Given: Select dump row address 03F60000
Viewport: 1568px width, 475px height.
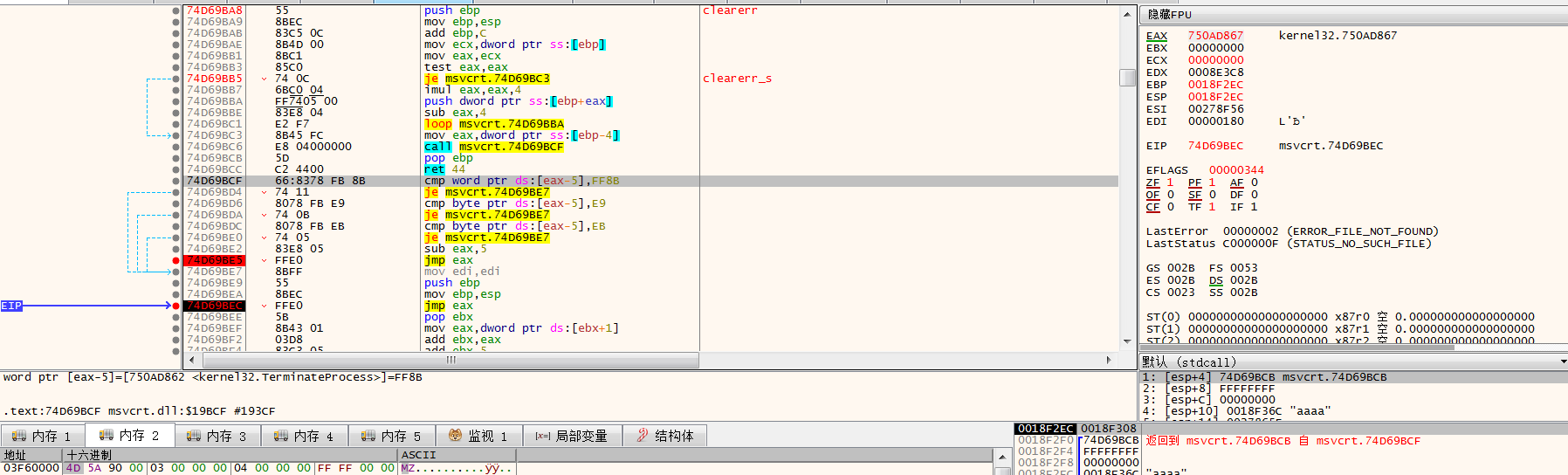Looking at the screenshot, I should (x=31, y=468).
